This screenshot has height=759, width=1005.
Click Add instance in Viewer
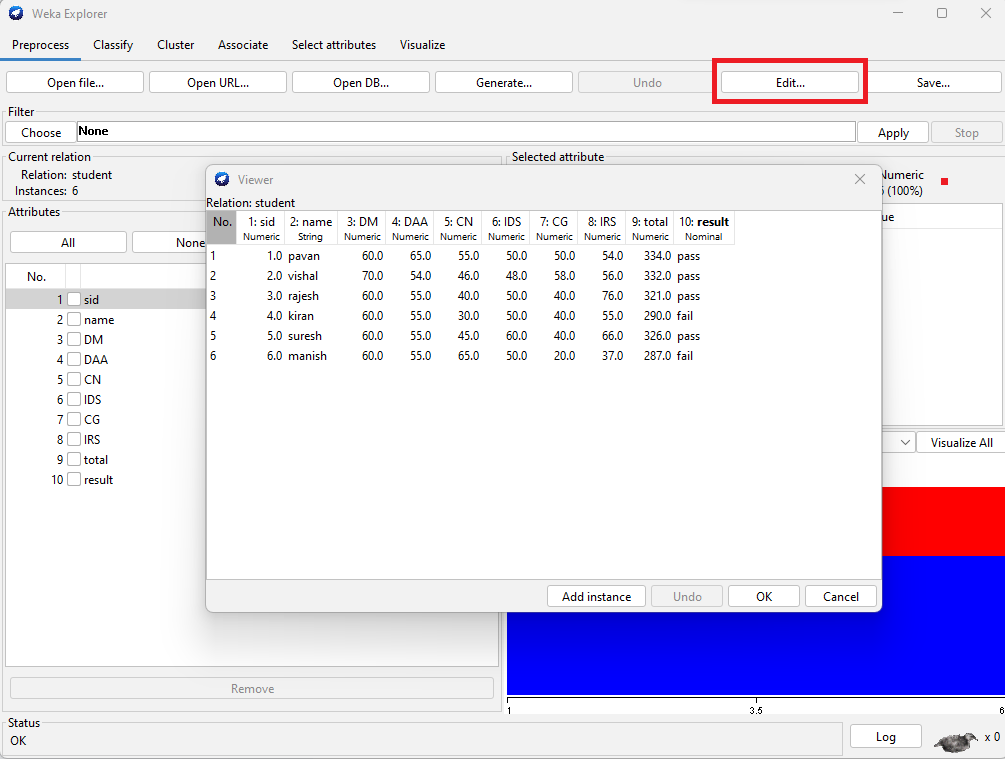596,596
